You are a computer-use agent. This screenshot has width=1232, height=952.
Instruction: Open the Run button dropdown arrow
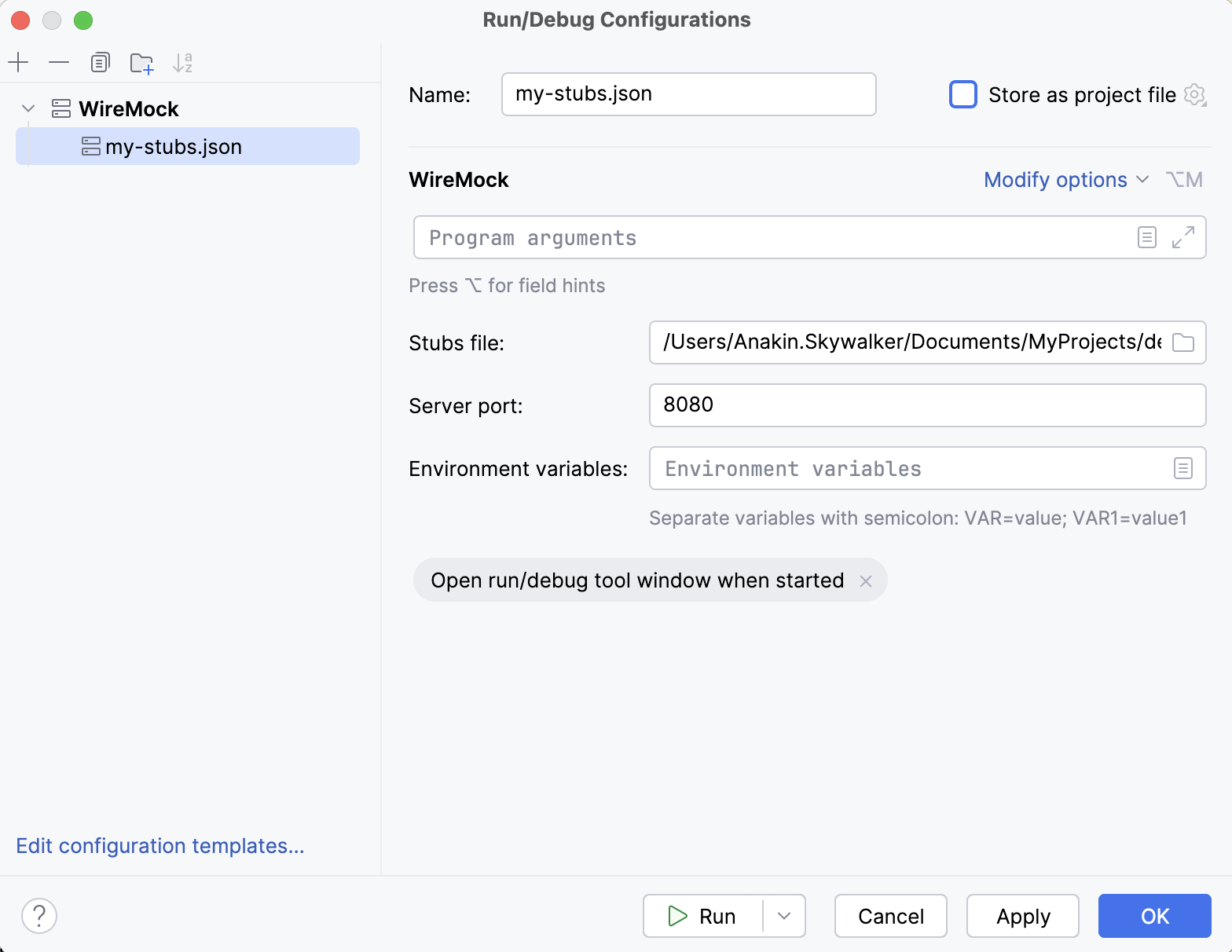783,916
